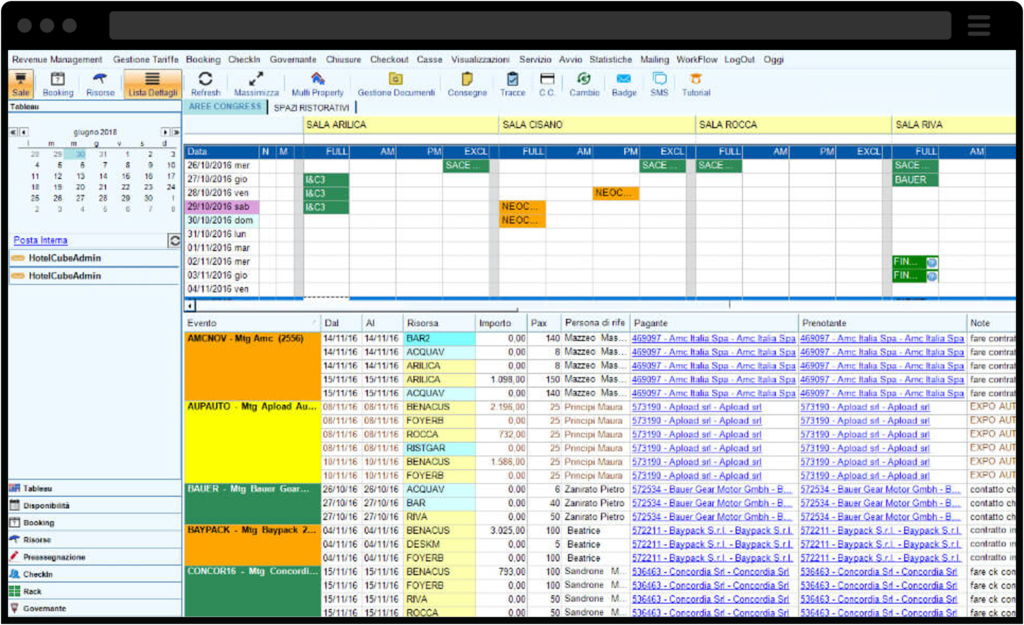Viewport: 1024px width, 625px height.
Task: Open the first HotelCubeAdmin message
Action: 95,258
